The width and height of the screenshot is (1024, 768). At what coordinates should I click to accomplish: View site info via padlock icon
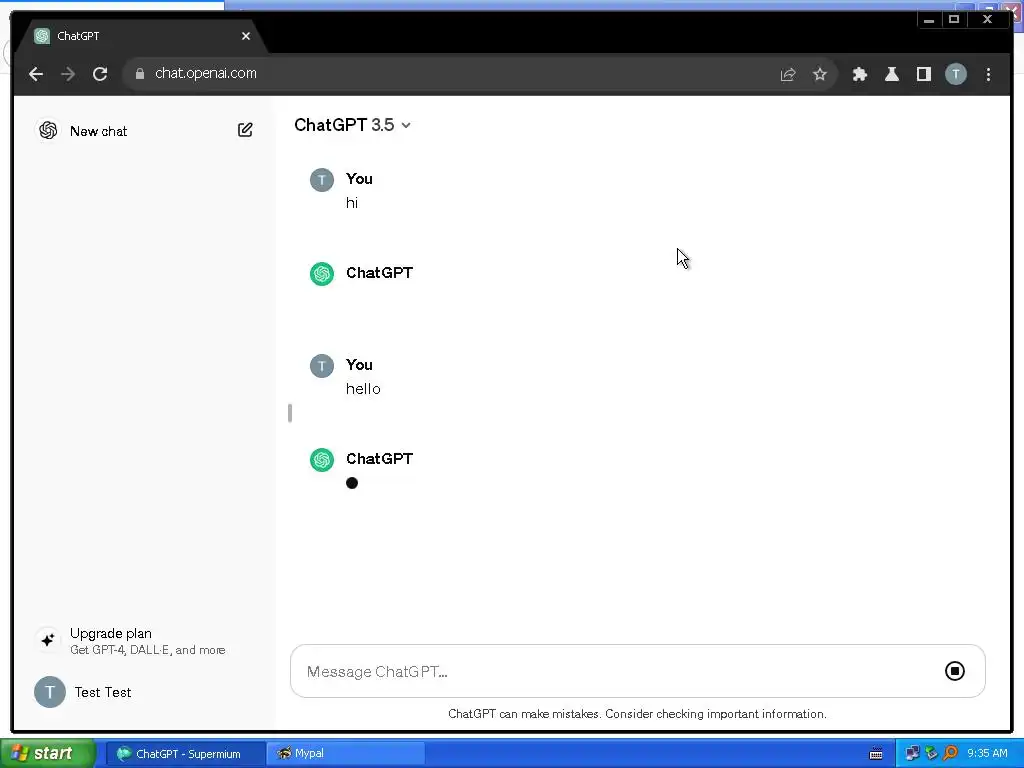coord(140,74)
